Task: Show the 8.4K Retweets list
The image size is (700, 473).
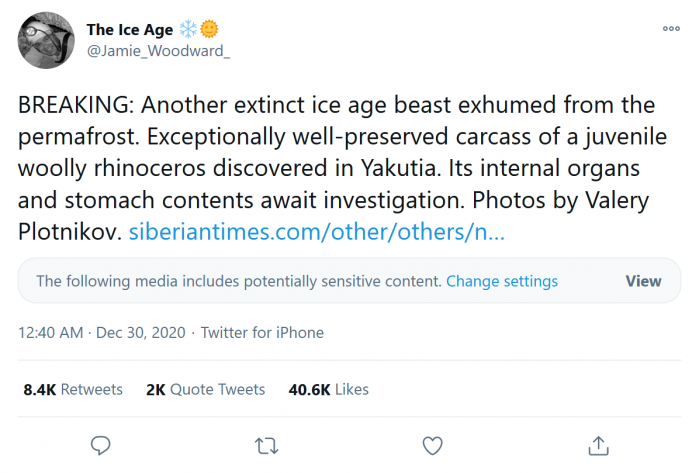Action: pos(72,389)
